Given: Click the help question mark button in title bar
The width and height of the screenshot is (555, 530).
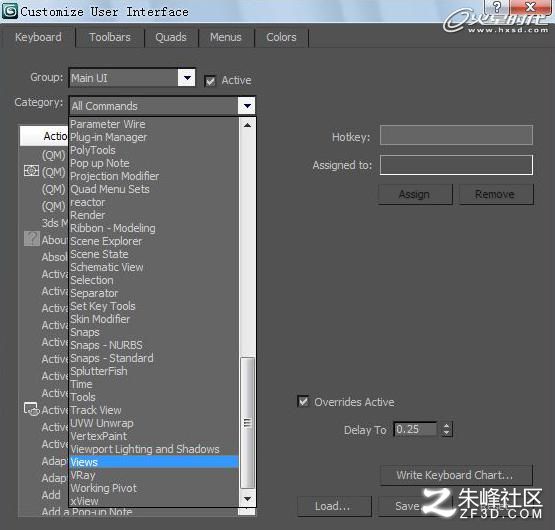Looking at the screenshot, I should [496, 7].
